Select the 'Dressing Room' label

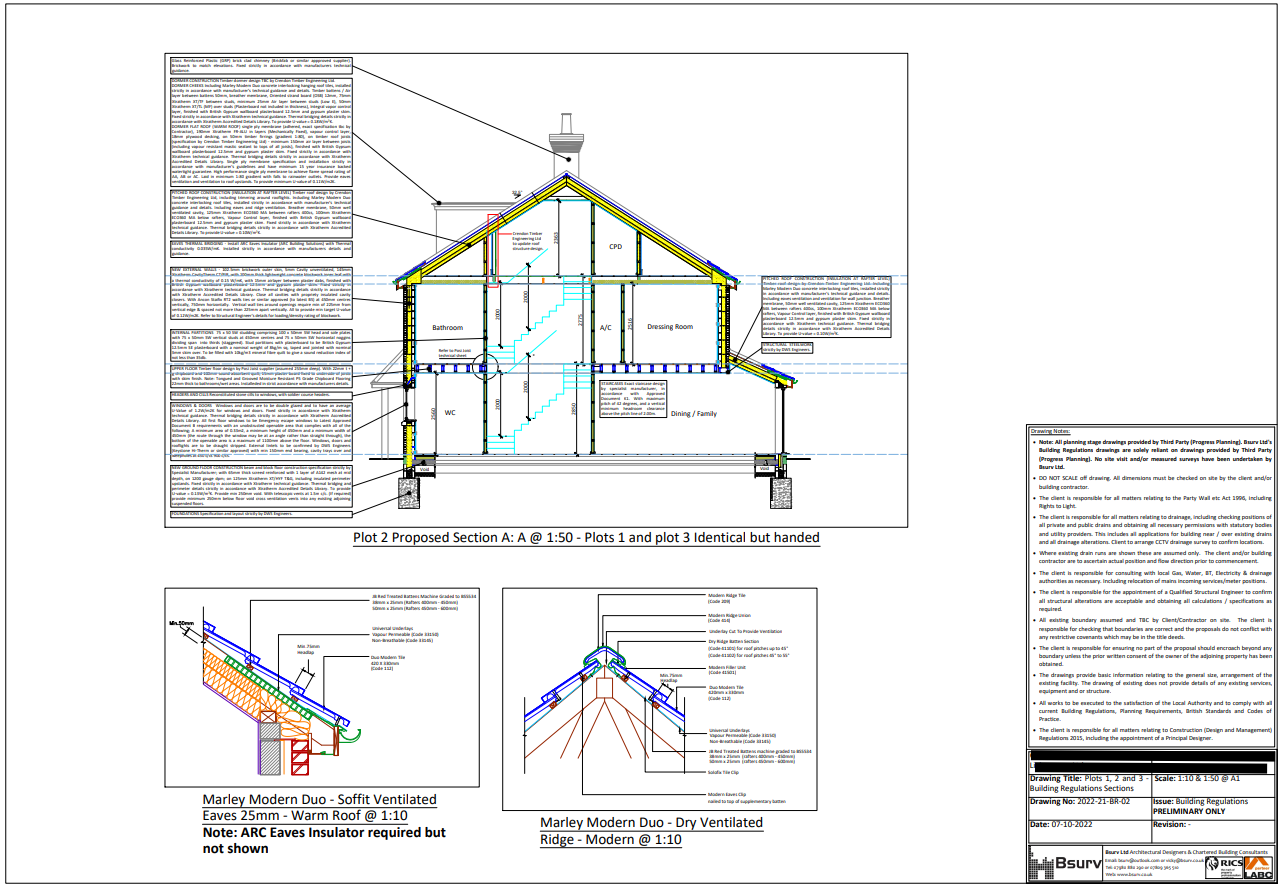tap(669, 327)
